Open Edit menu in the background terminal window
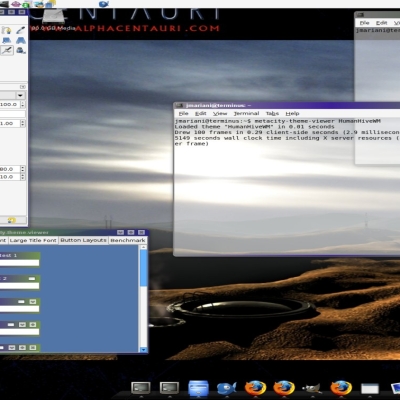Viewport: 400px width, 400px height. click(381, 23)
